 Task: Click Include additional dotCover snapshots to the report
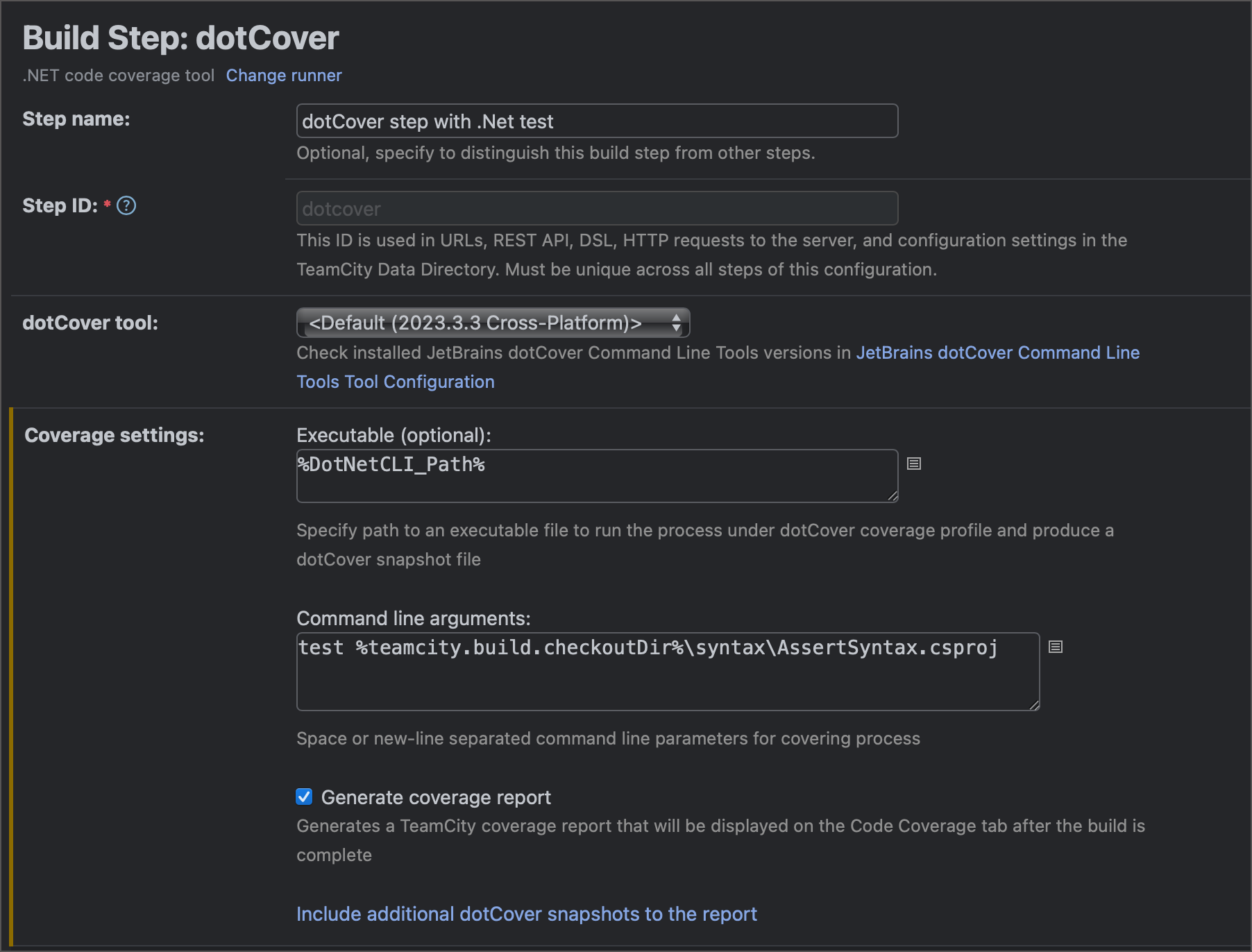(526, 914)
